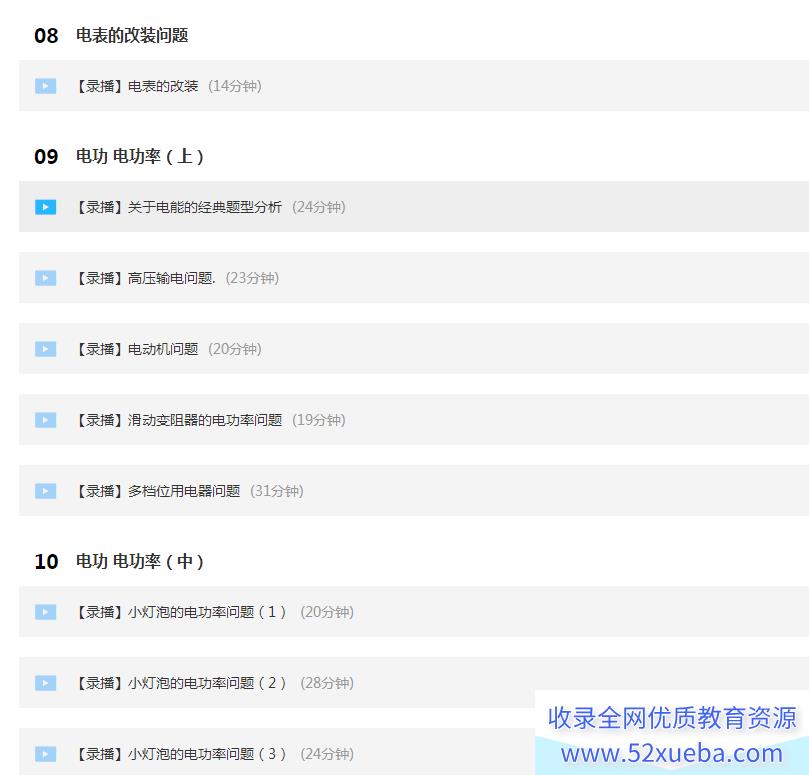Image resolution: width=809 pixels, height=775 pixels.
Task: Click the (23分钟) duration of 高压输电问题
Action: 252,278
